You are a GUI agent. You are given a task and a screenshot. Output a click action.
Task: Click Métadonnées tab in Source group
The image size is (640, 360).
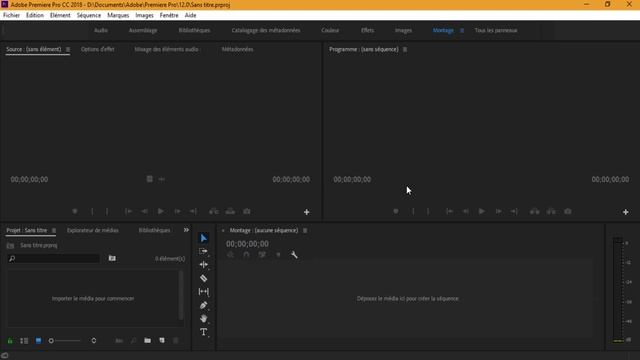point(237,49)
